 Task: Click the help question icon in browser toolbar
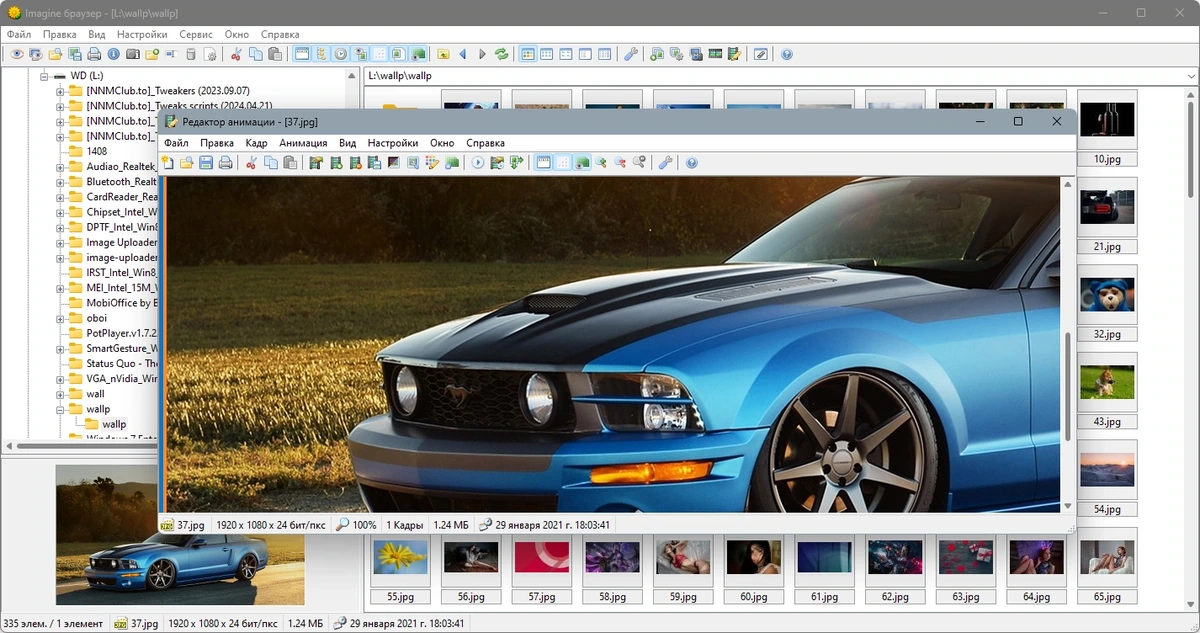coord(787,54)
